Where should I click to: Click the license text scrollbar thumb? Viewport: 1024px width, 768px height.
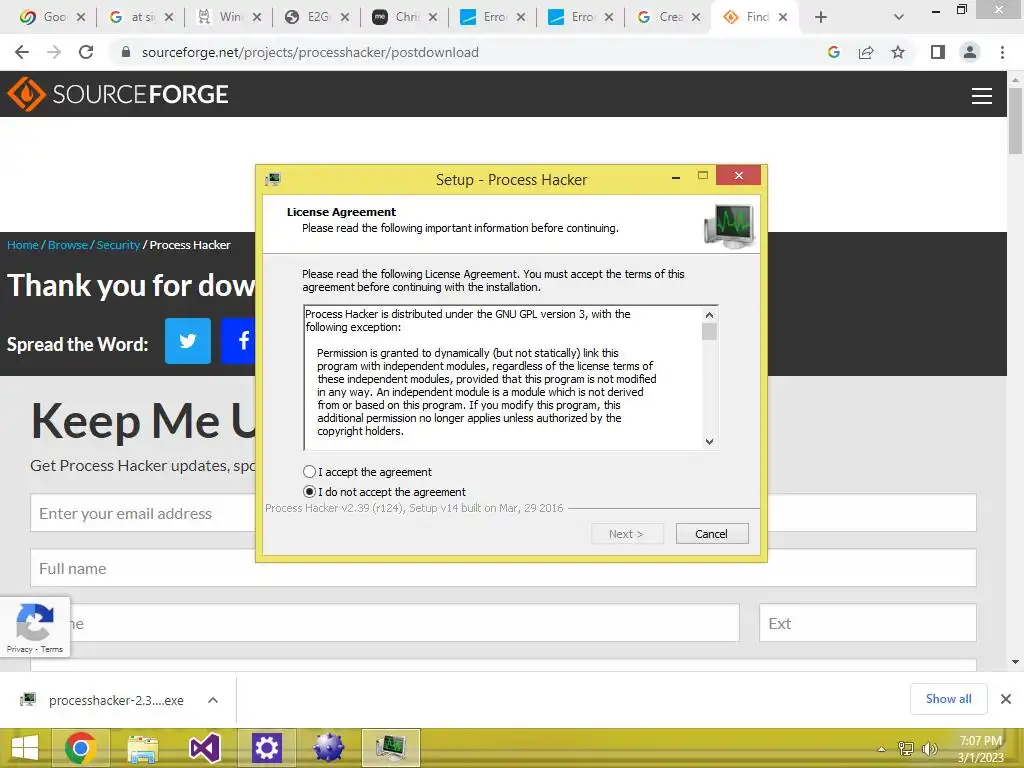709,332
